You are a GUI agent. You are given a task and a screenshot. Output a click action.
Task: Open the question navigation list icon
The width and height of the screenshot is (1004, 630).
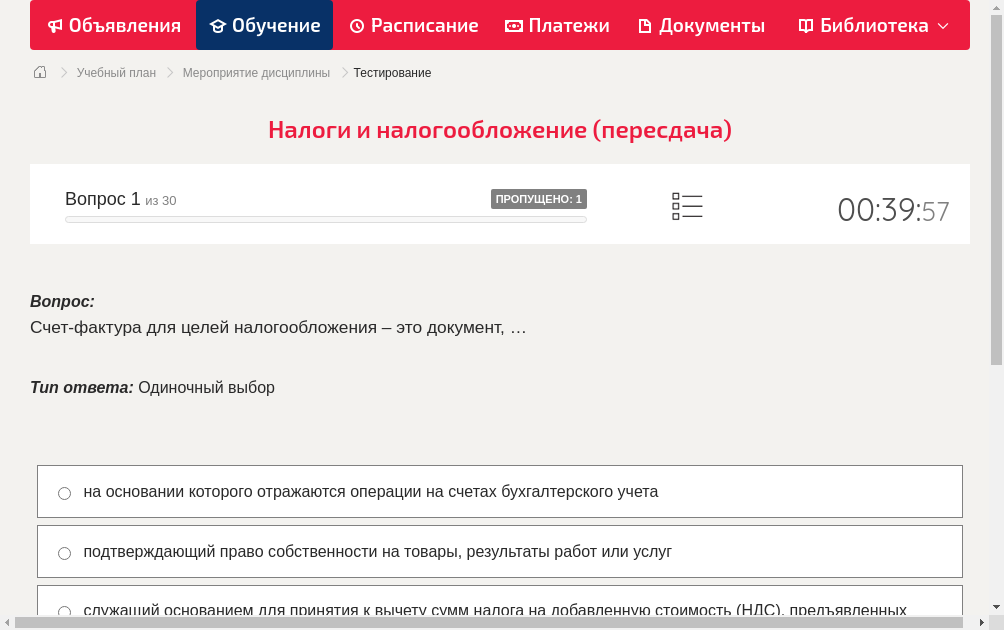click(687, 206)
